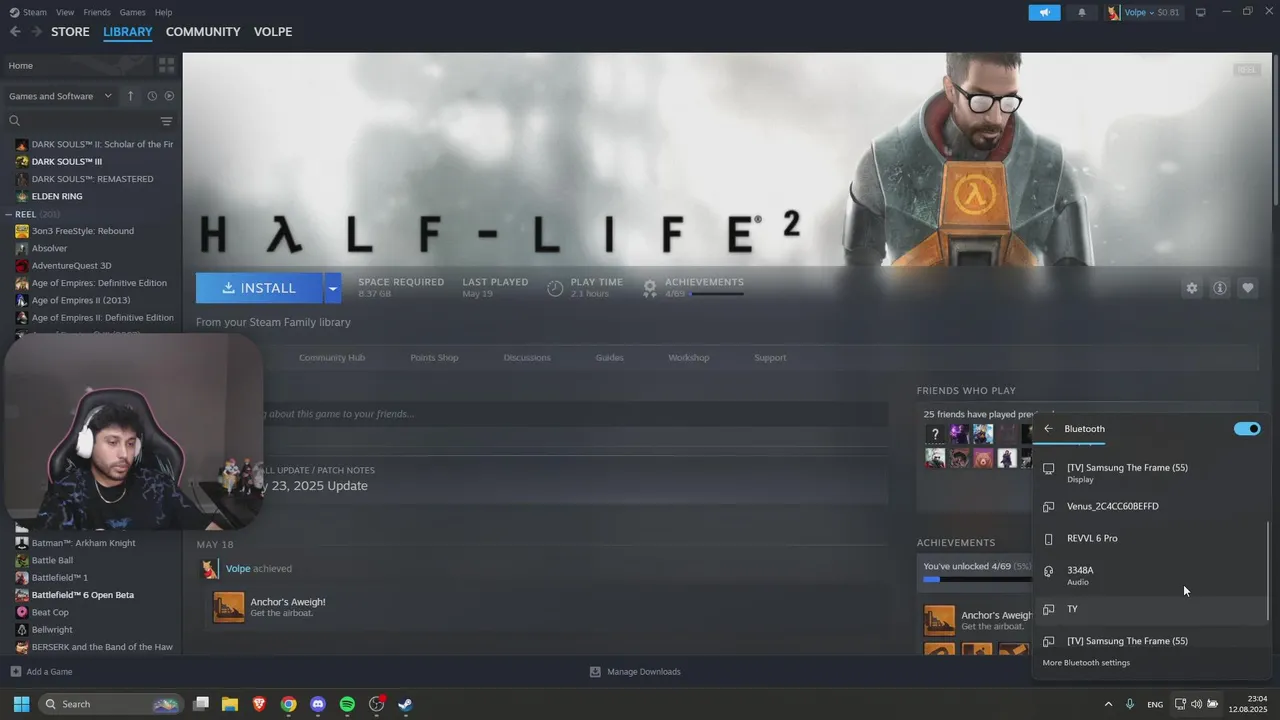Turn off the Bluetooth toggle switch
This screenshot has width=1280, height=720.
1247,429
